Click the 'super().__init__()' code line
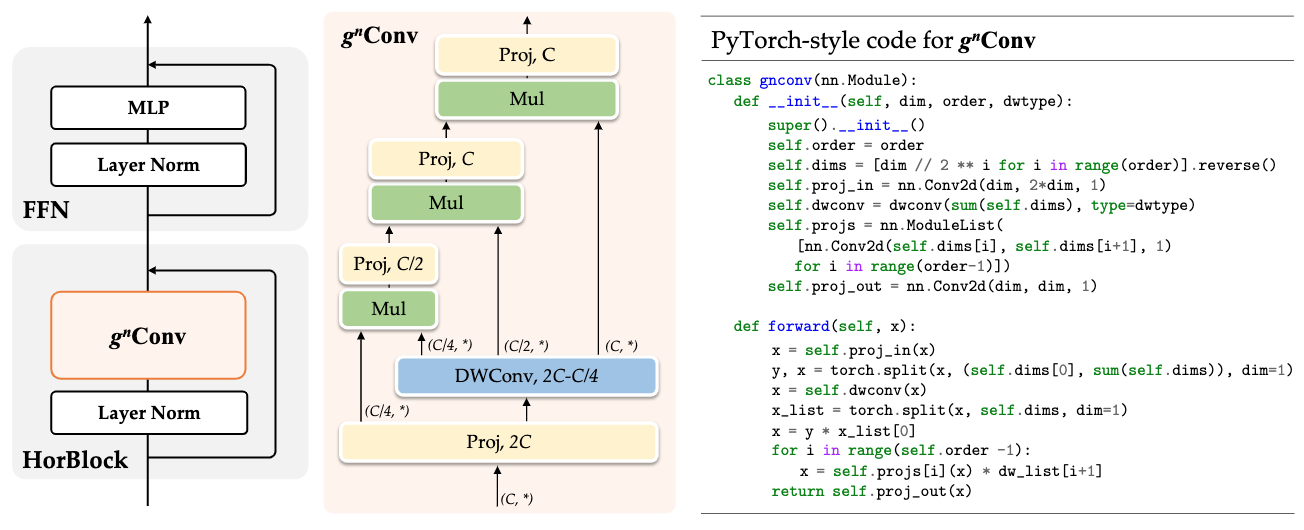This screenshot has width=1304, height=530. click(x=848, y=126)
